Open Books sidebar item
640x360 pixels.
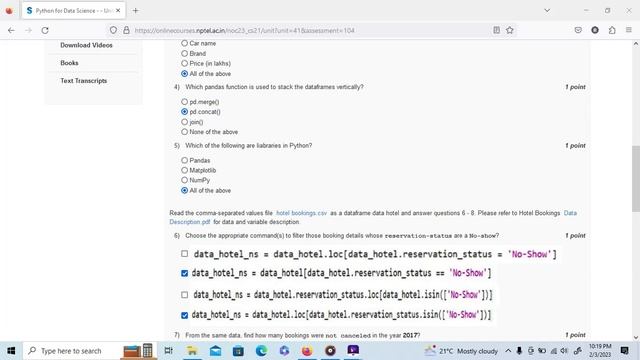pyautogui.click(x=69, y=63)
